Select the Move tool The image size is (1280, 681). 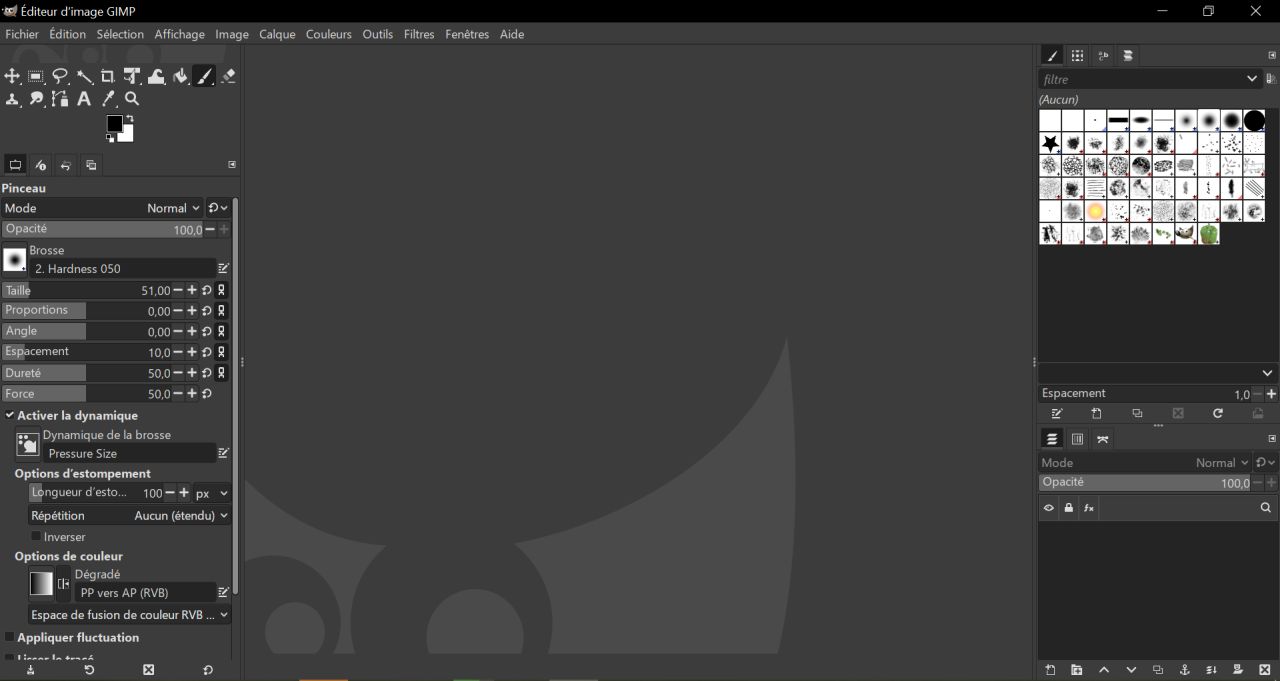13,76
